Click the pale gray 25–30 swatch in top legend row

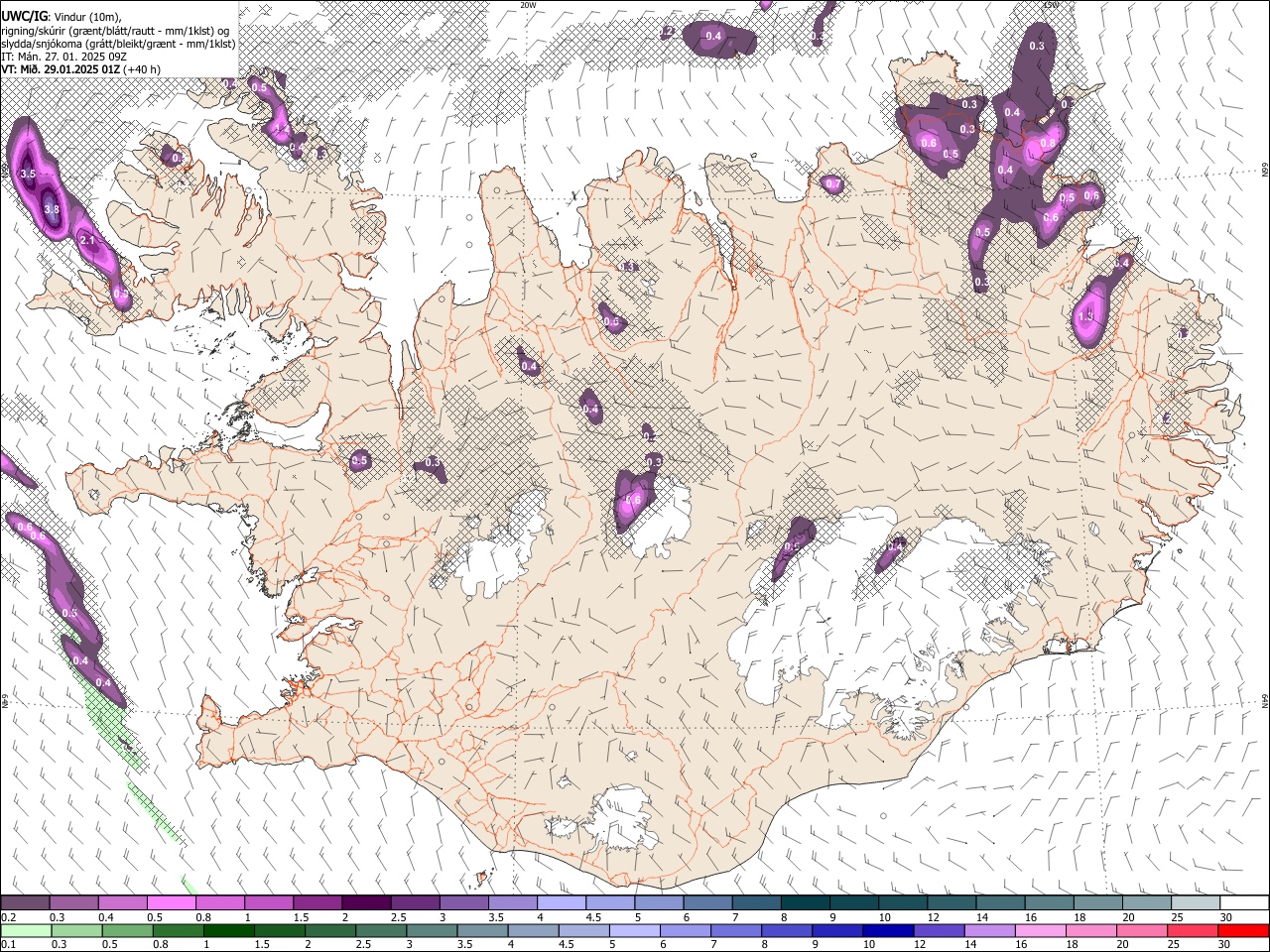[x=1196, y=902]
